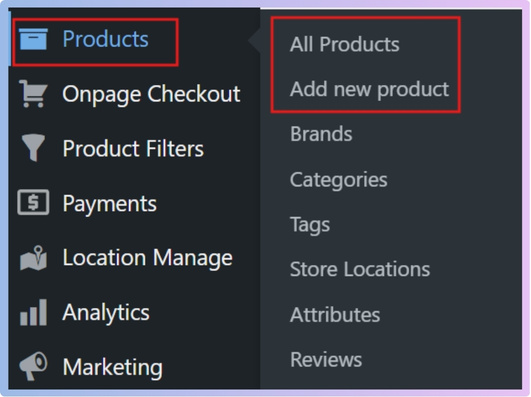Click the Location Manage map pin icon

33,258
